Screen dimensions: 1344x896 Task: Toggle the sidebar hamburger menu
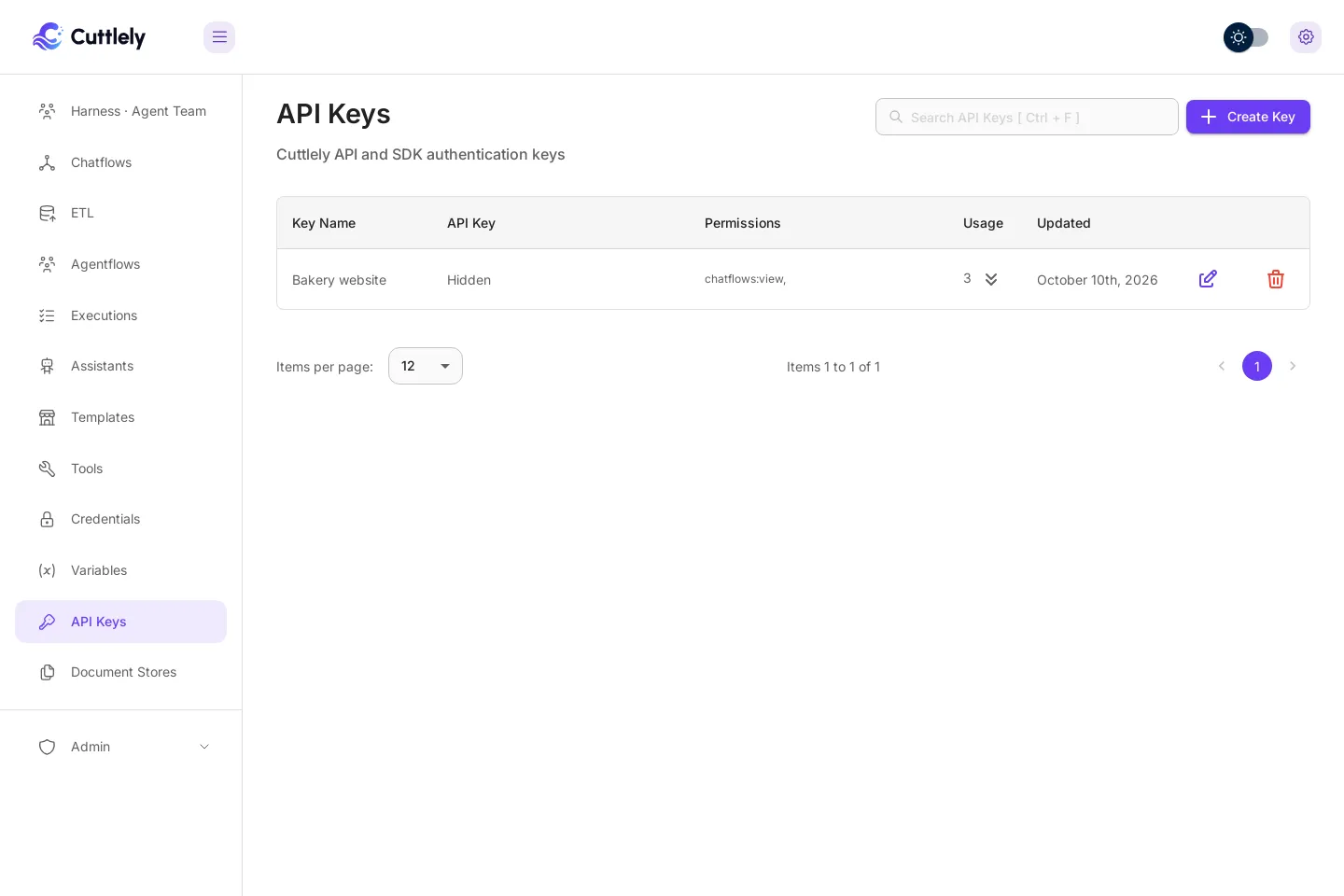pyautogui.click(x=219, y=37)
